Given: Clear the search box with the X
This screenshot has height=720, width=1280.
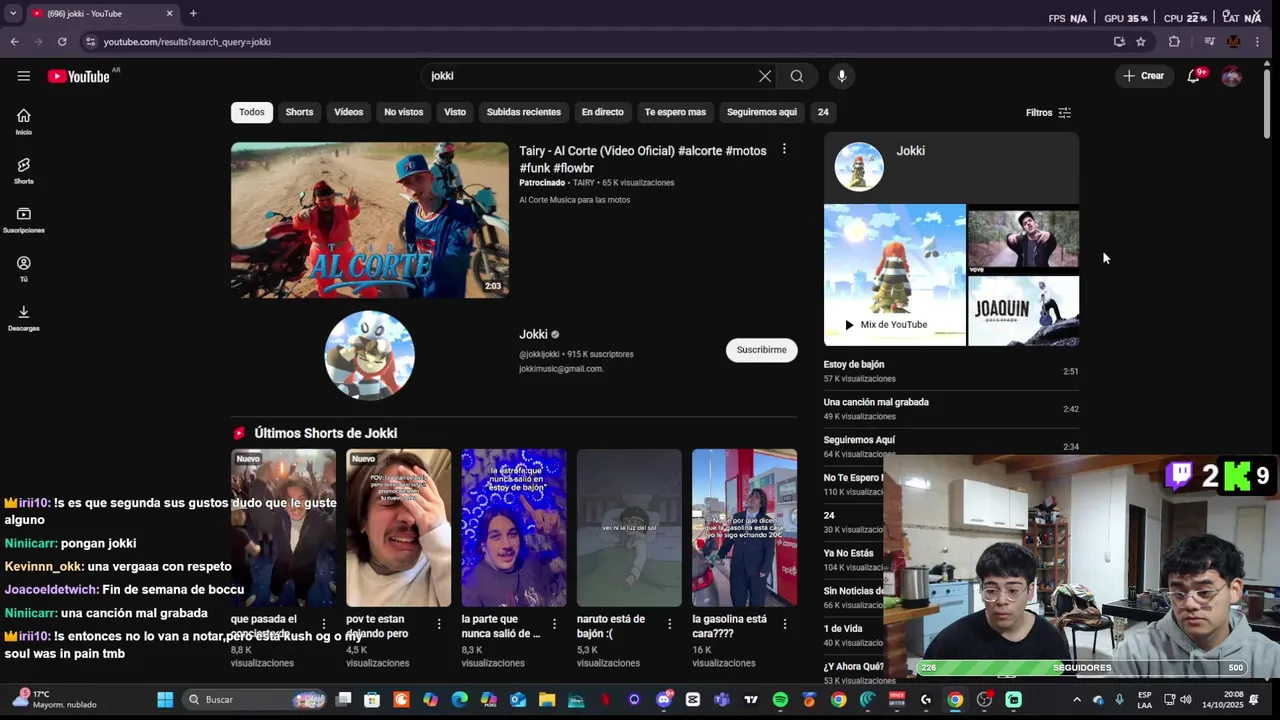Looking at the screenshot, I should (x=765, y=76).
